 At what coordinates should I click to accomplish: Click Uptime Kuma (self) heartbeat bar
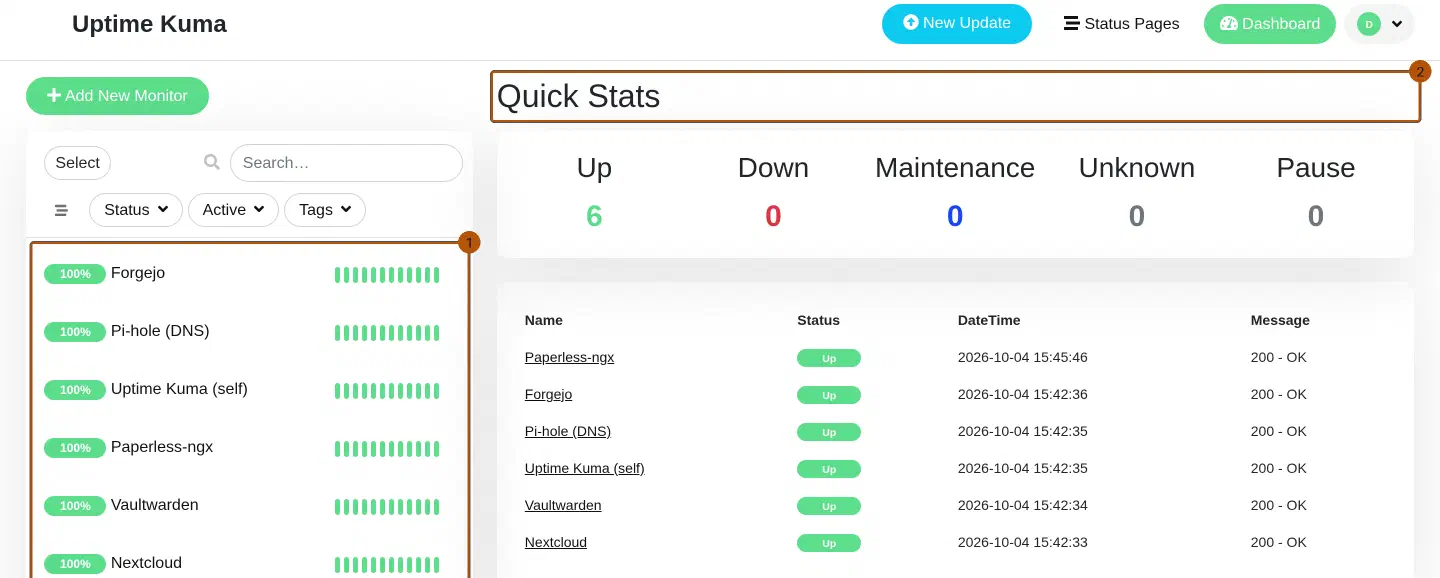(x=387, y=391)
